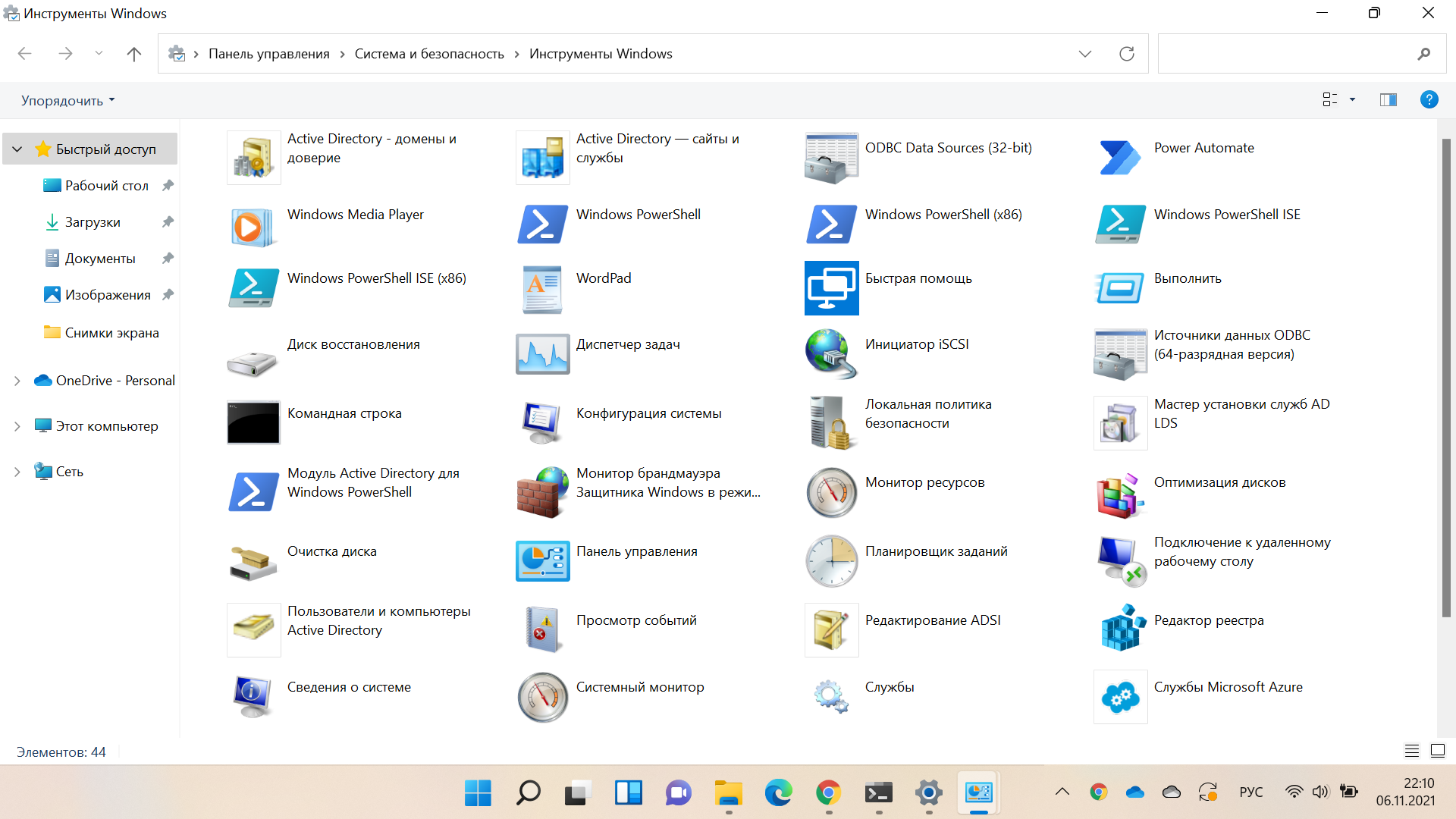Open Инициатор iSCSI icon
1456x819 pixels.
pos(831,354)
